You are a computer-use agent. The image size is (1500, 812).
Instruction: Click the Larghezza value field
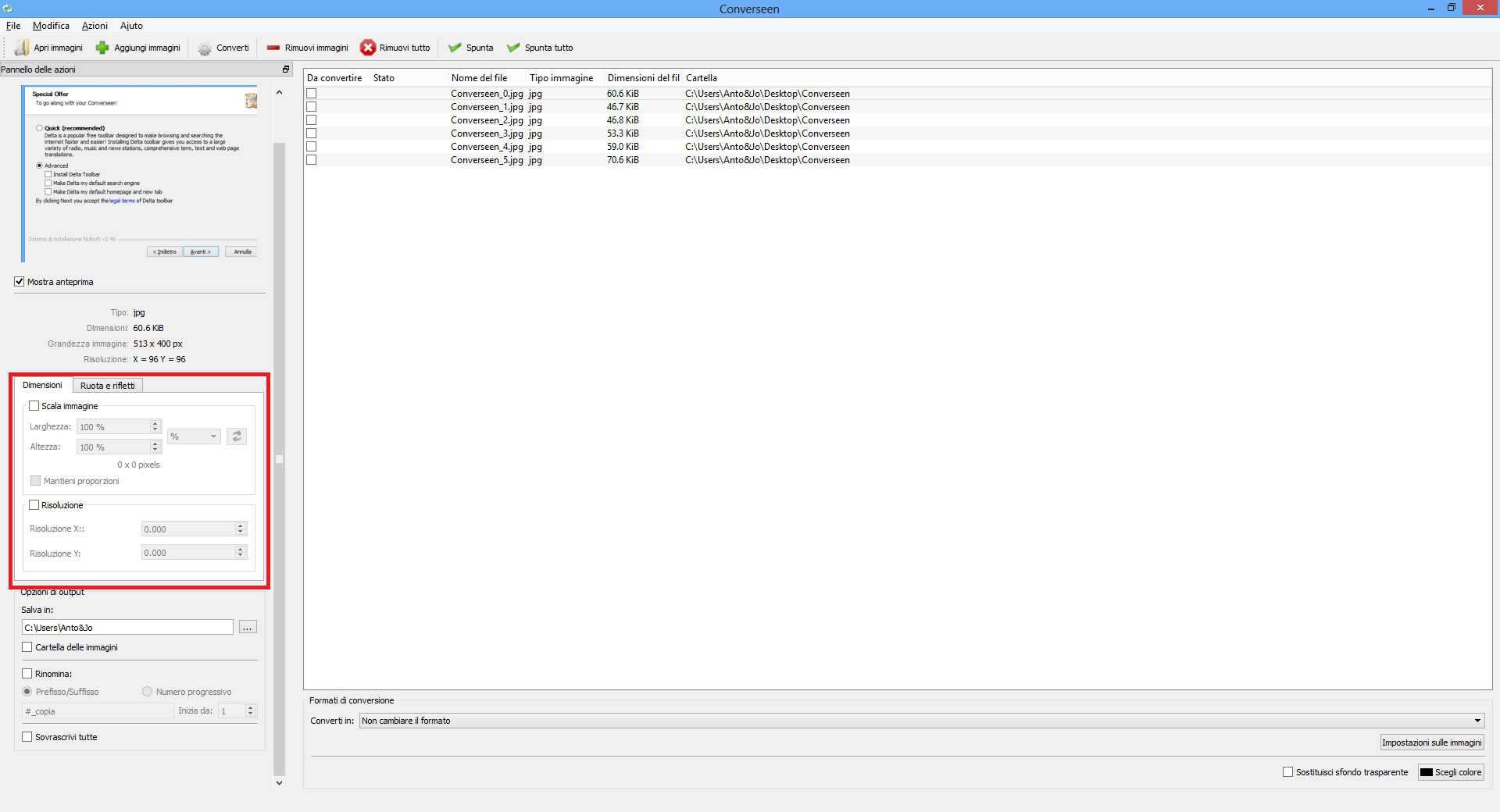(x=113, y=427)
